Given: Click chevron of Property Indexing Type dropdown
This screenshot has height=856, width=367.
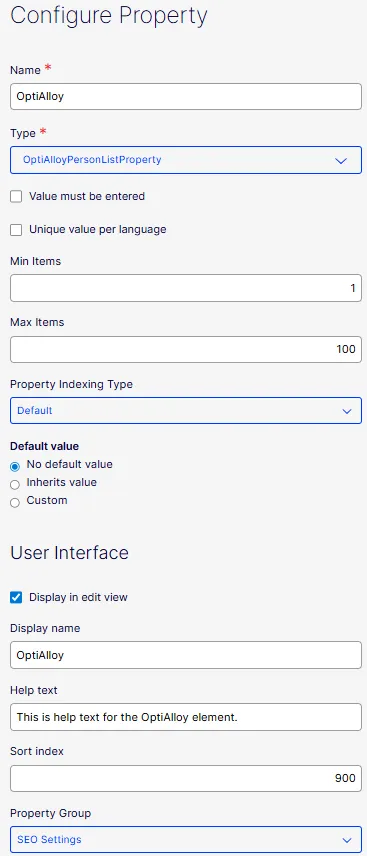Looking at the screenshot, I should pos(347,411).
